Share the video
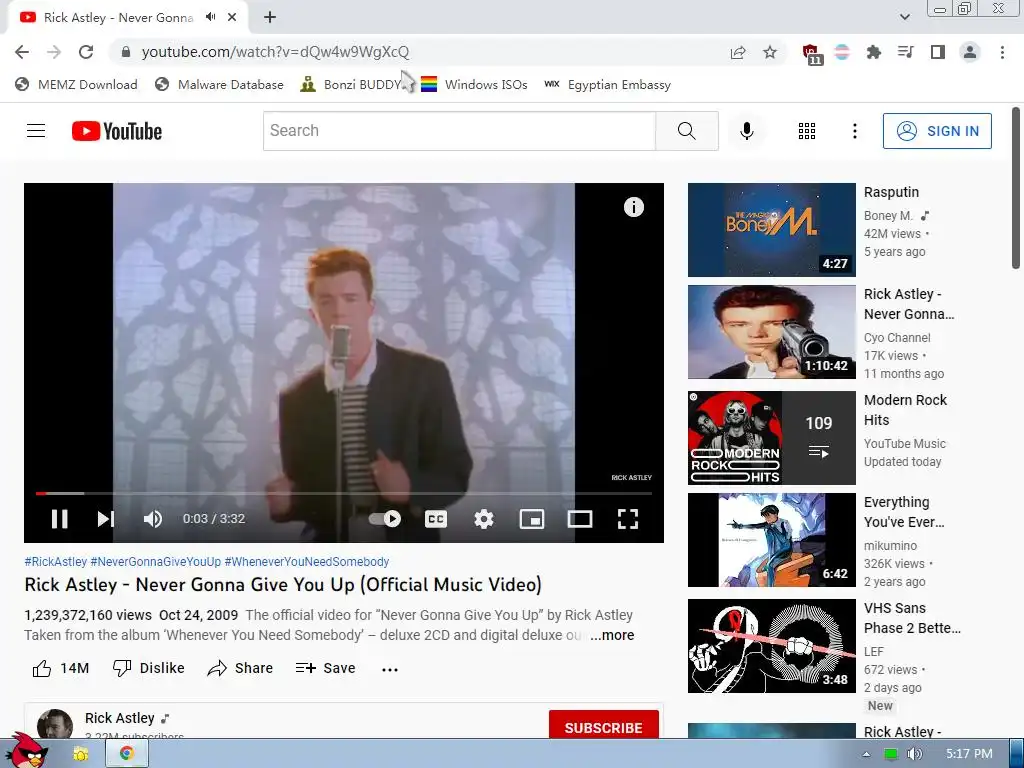 pos(240,668)
